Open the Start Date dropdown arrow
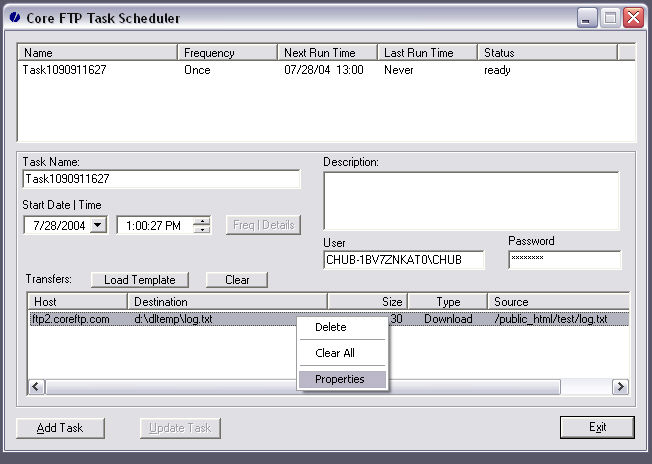Viewport: 652px width, 464px height. [98, 226]
